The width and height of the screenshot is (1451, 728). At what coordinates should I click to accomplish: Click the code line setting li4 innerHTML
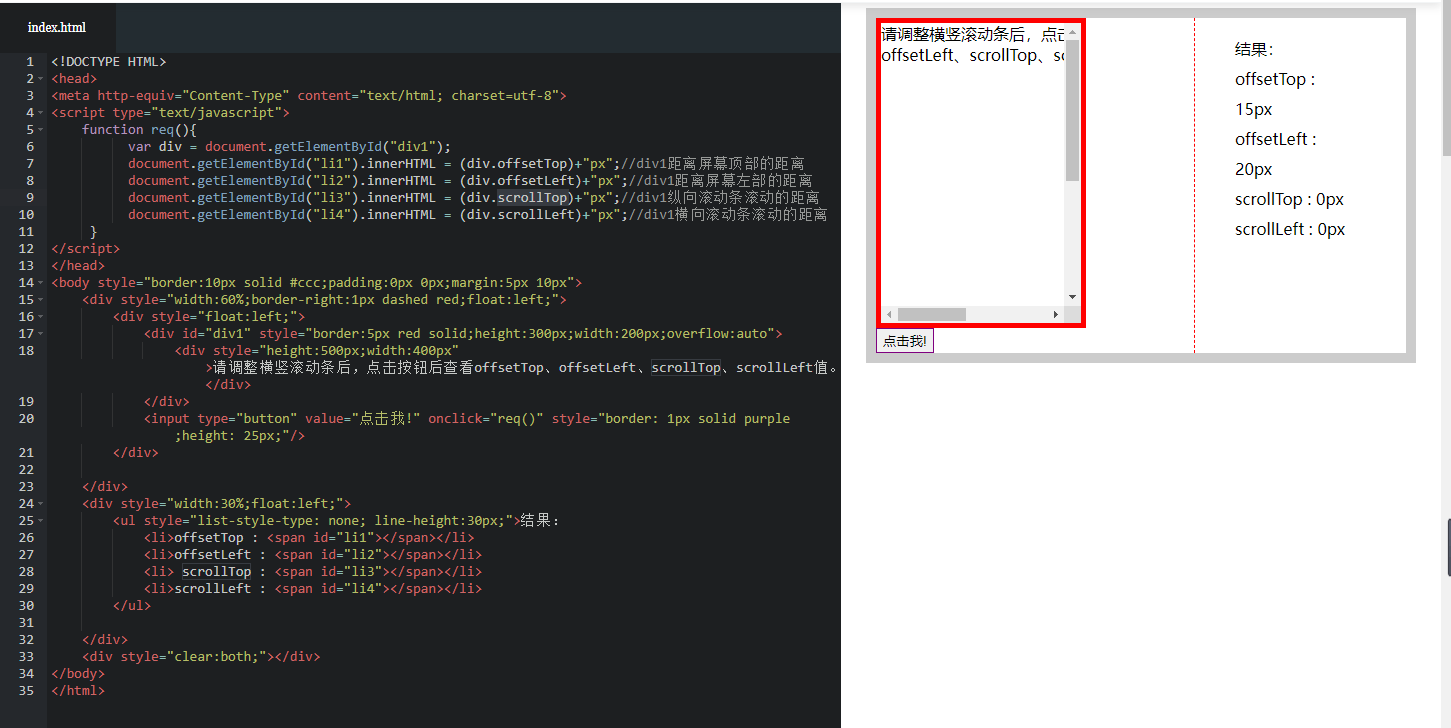tap(478, 215)
